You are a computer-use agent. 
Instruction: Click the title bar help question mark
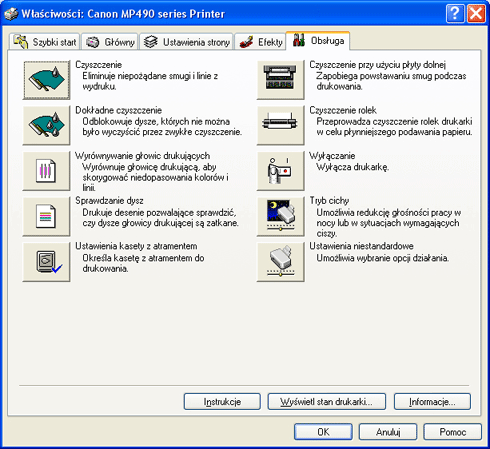point(455,14)
